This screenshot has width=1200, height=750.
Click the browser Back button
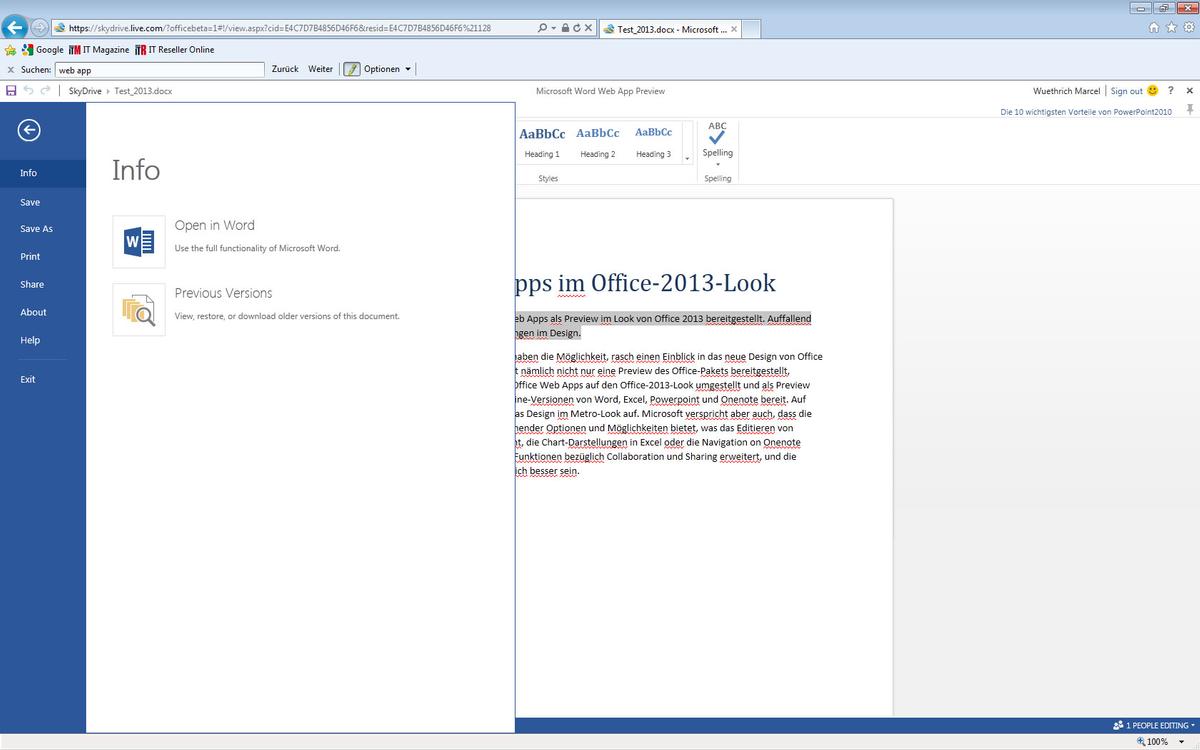tap(15, 28)
